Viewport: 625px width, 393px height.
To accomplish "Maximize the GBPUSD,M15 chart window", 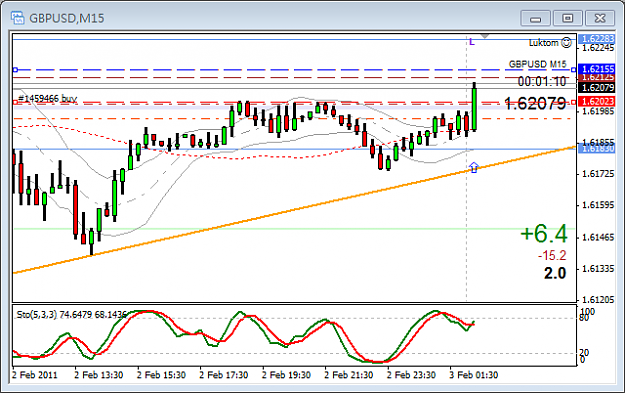I will [x=568, y=18].
